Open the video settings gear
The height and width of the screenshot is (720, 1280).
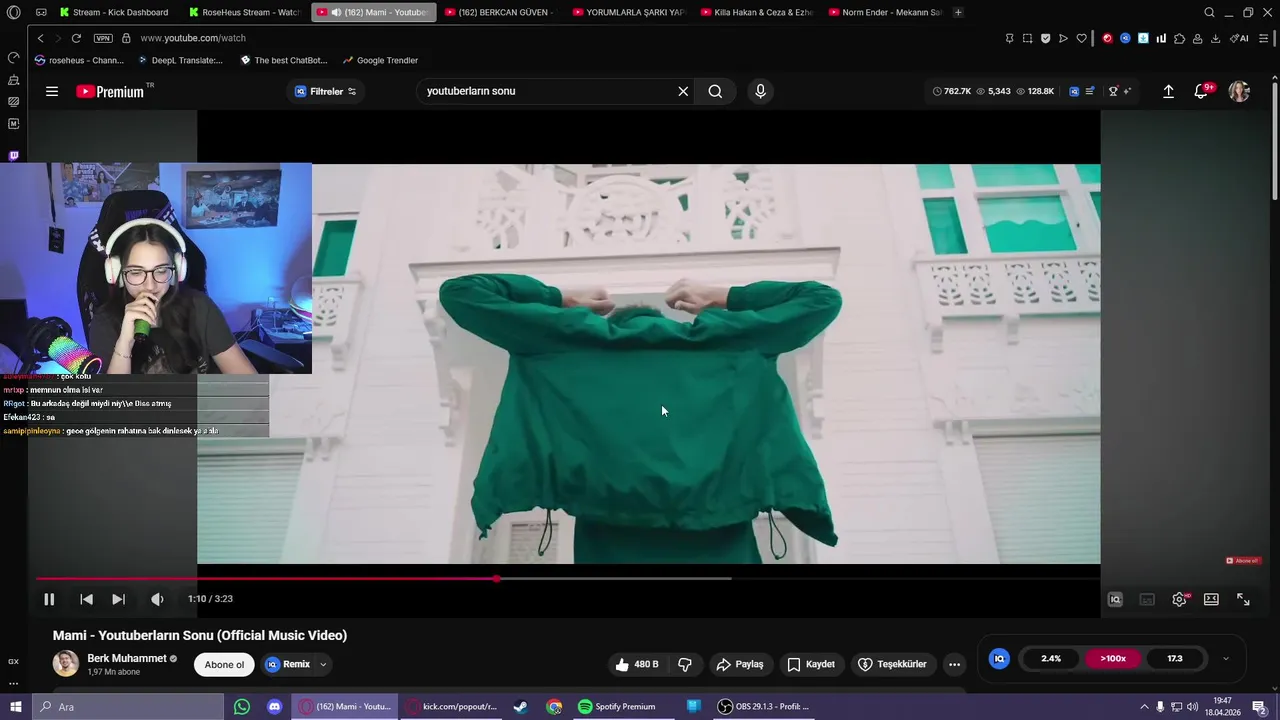(x=1180, y=599)
